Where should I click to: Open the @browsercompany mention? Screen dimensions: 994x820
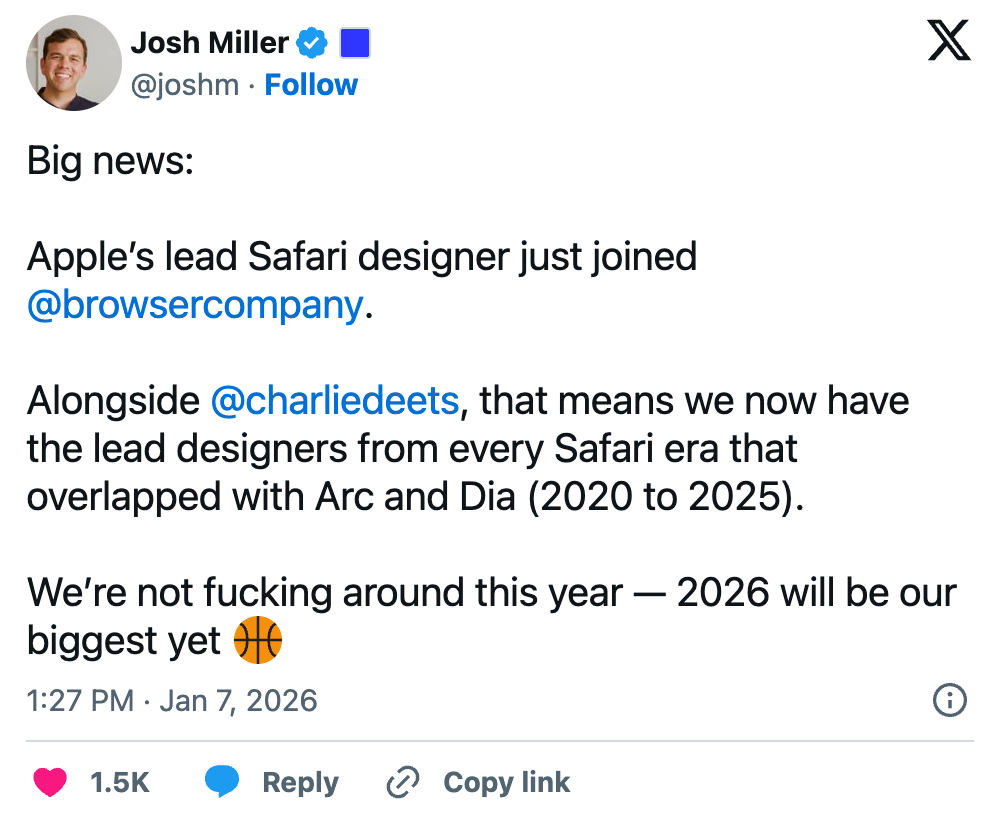click(x=195, y=305)
